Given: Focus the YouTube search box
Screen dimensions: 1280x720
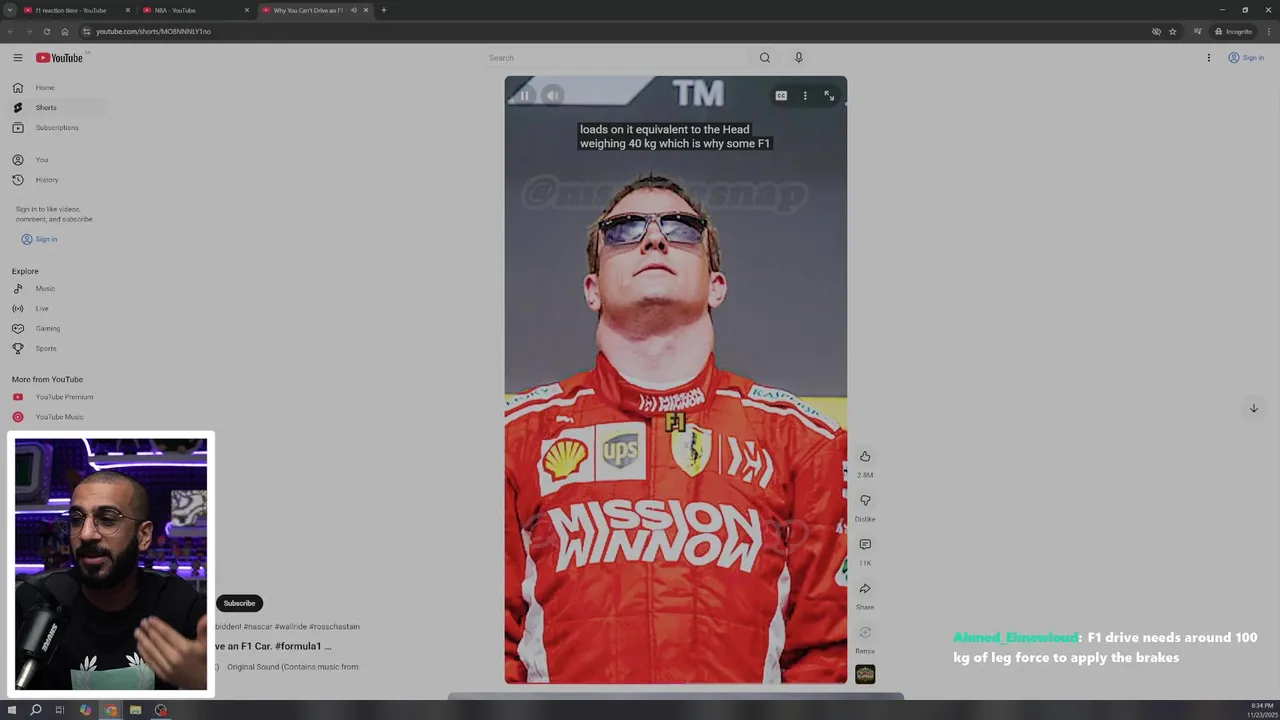Looking at the screenshot, I should click(615, 57).
